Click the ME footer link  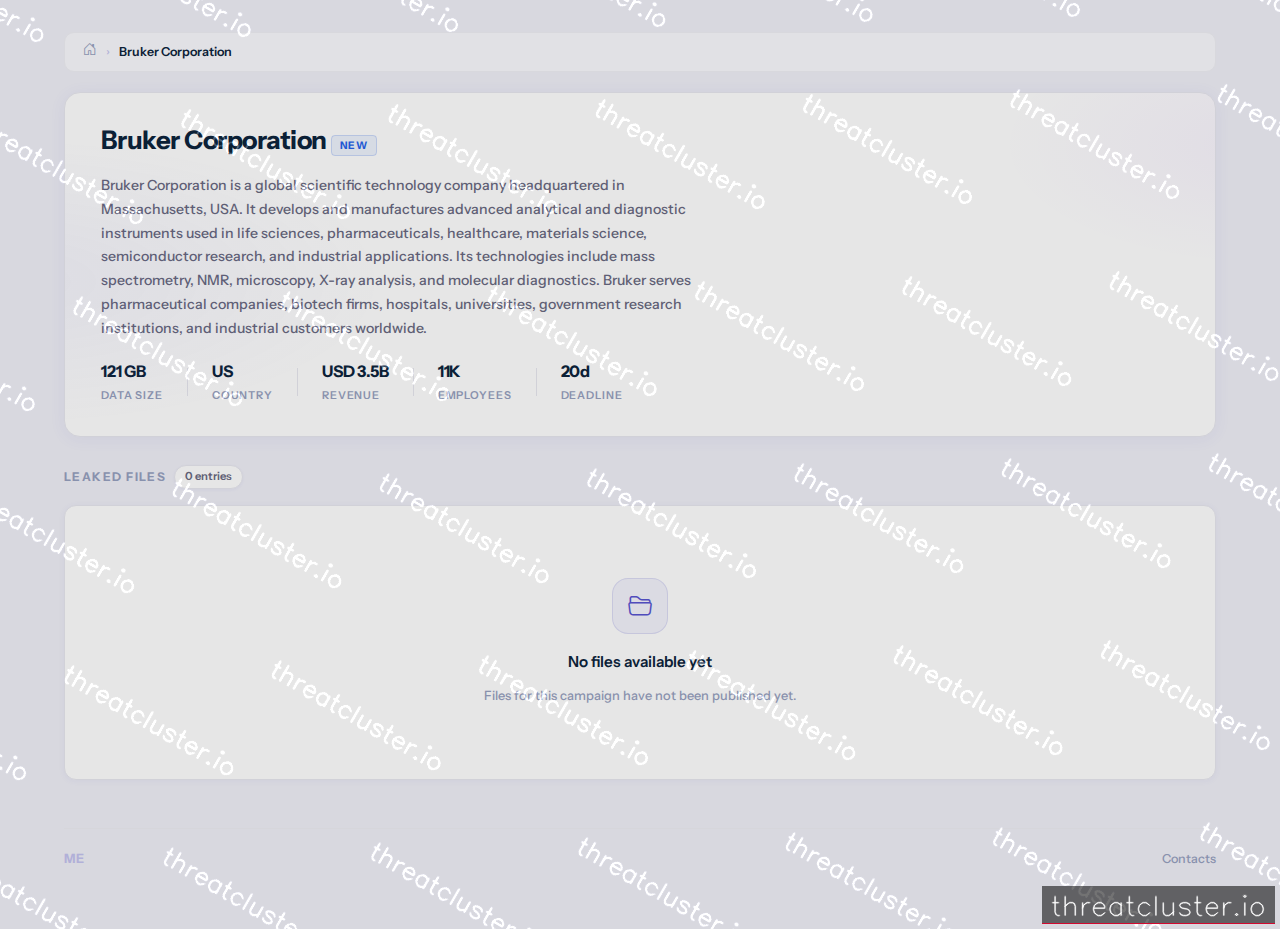(x=74, y=859)
